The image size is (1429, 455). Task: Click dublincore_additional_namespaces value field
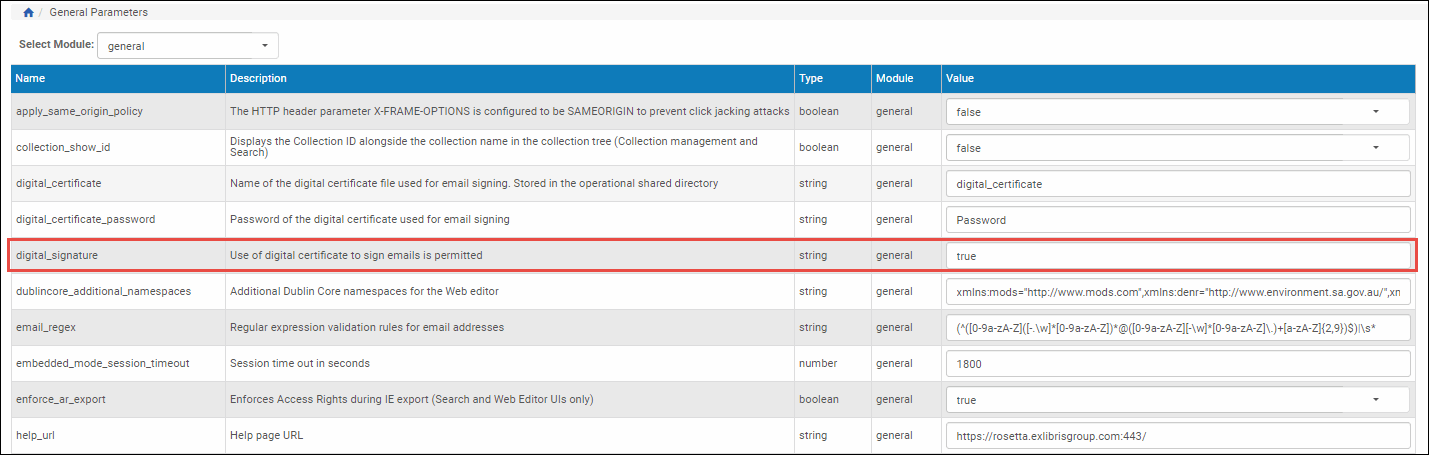[1177, 292]
